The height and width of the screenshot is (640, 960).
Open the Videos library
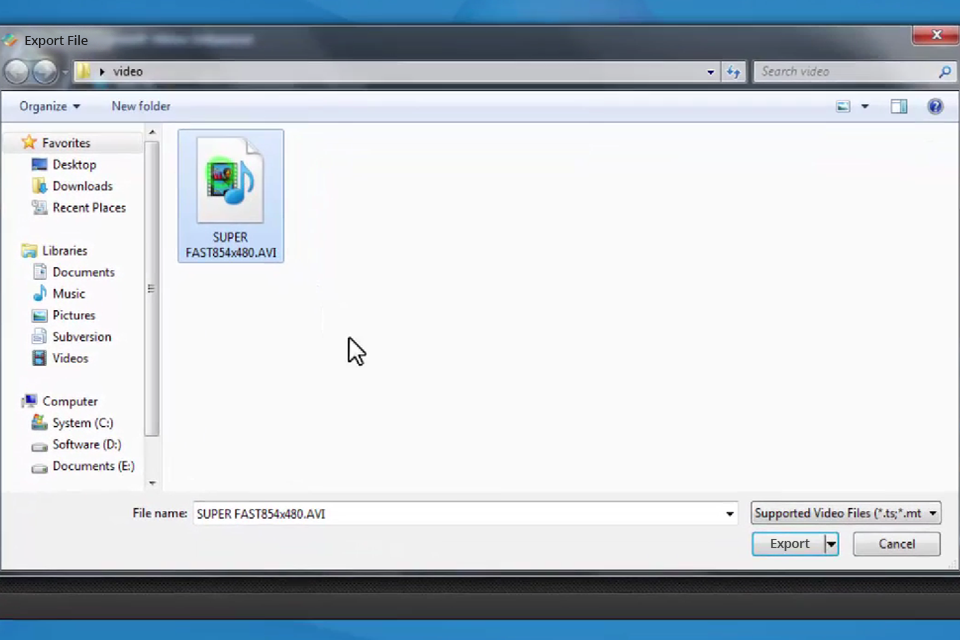pyautogui.click(x=70, y=358)
